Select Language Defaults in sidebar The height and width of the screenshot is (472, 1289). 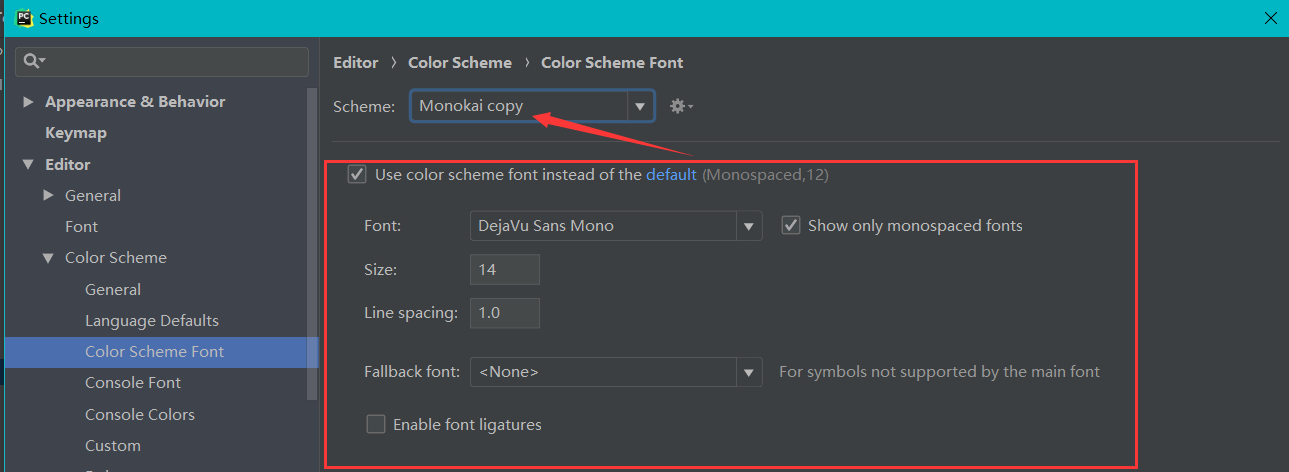point(152,321)
